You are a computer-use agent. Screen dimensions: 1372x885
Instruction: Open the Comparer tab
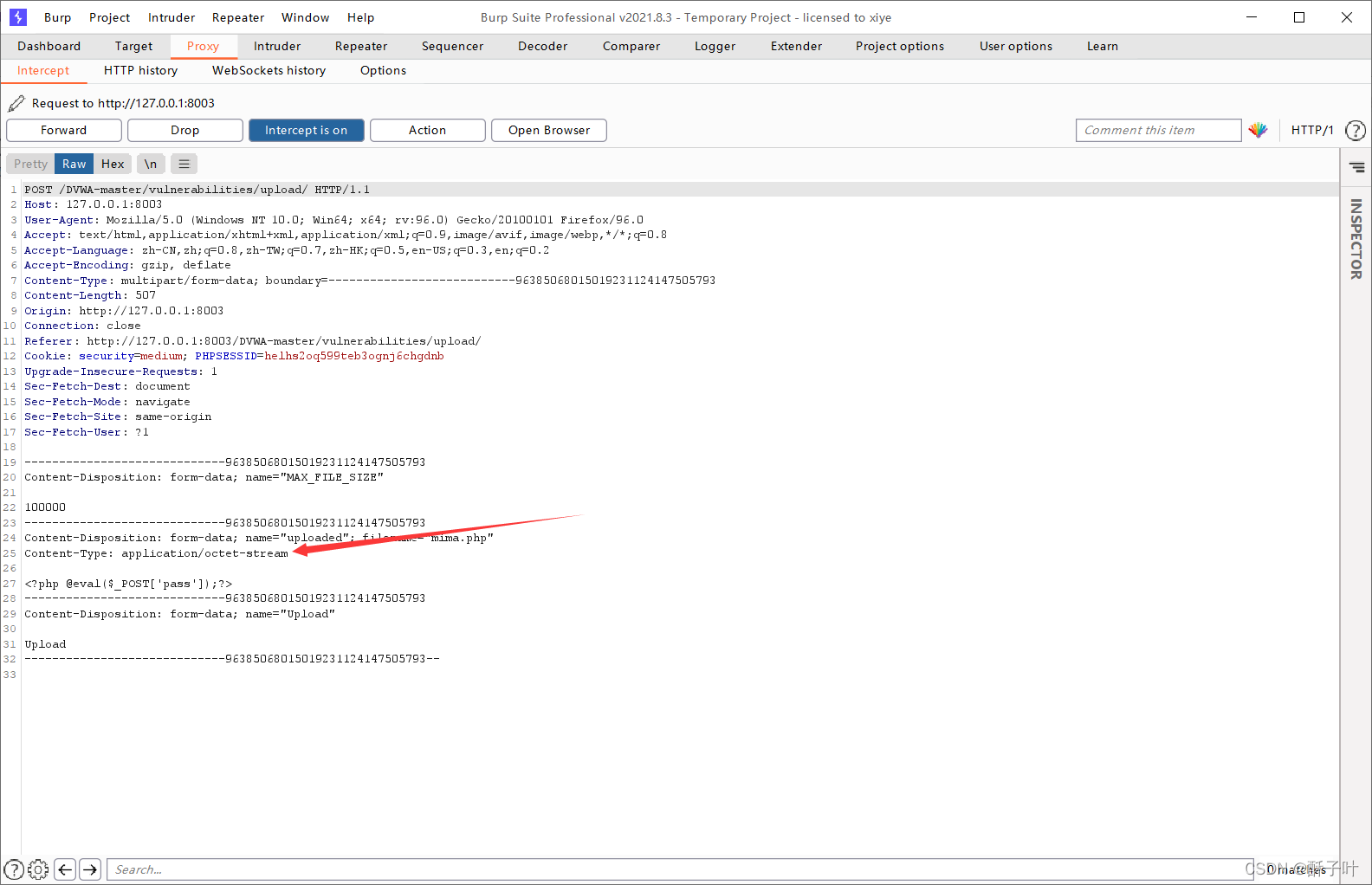tap(631, 46)
